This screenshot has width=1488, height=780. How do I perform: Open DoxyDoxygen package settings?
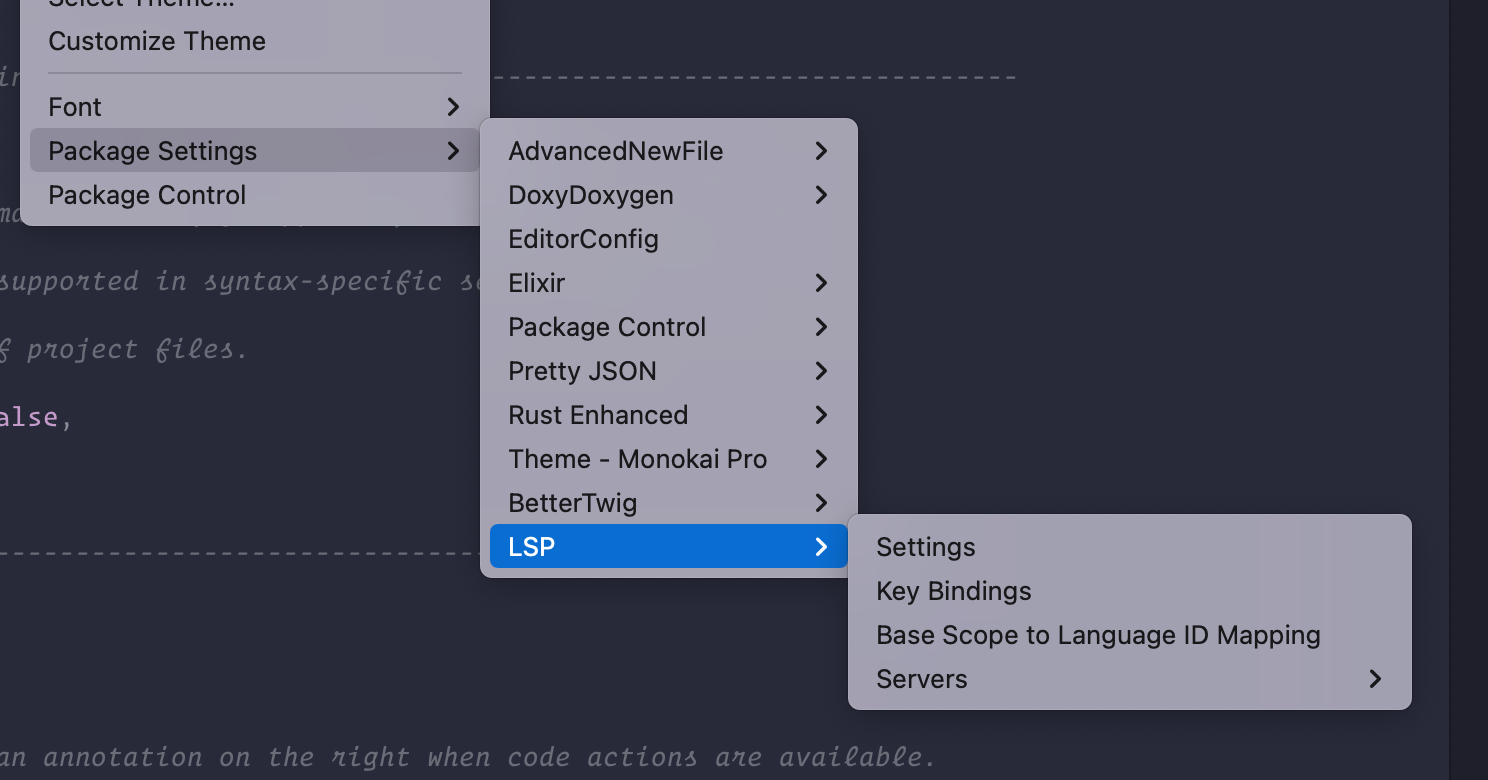click(669, 195)
